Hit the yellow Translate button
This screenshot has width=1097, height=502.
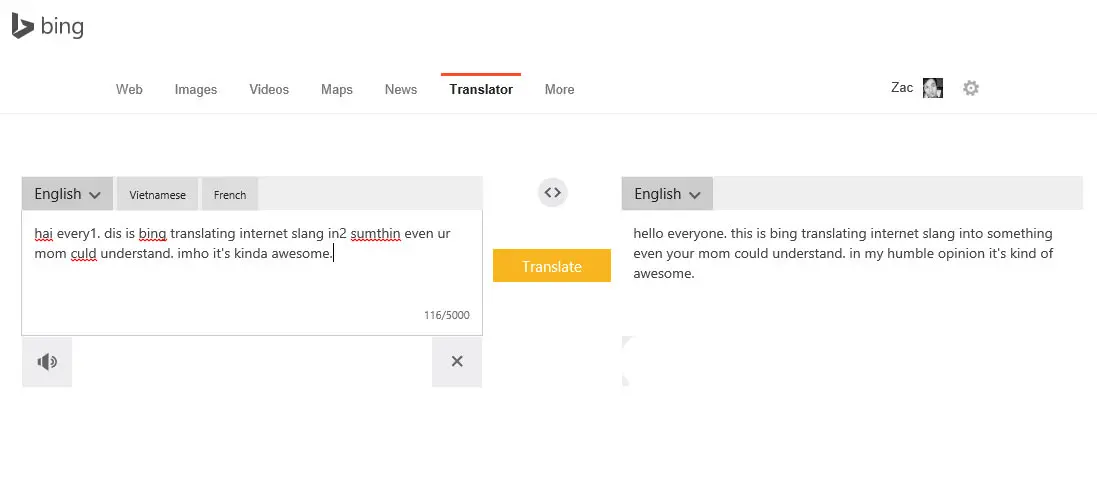(x=552, y=266)
